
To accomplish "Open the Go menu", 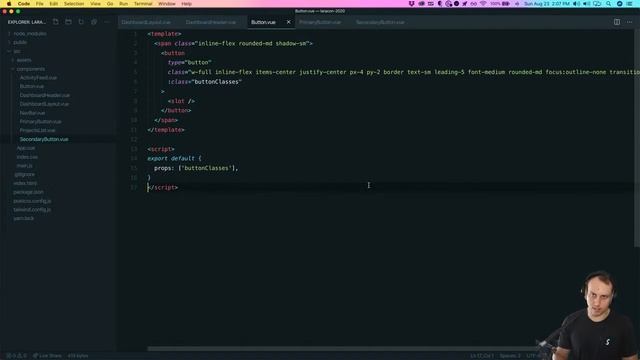I will [110, 4].
